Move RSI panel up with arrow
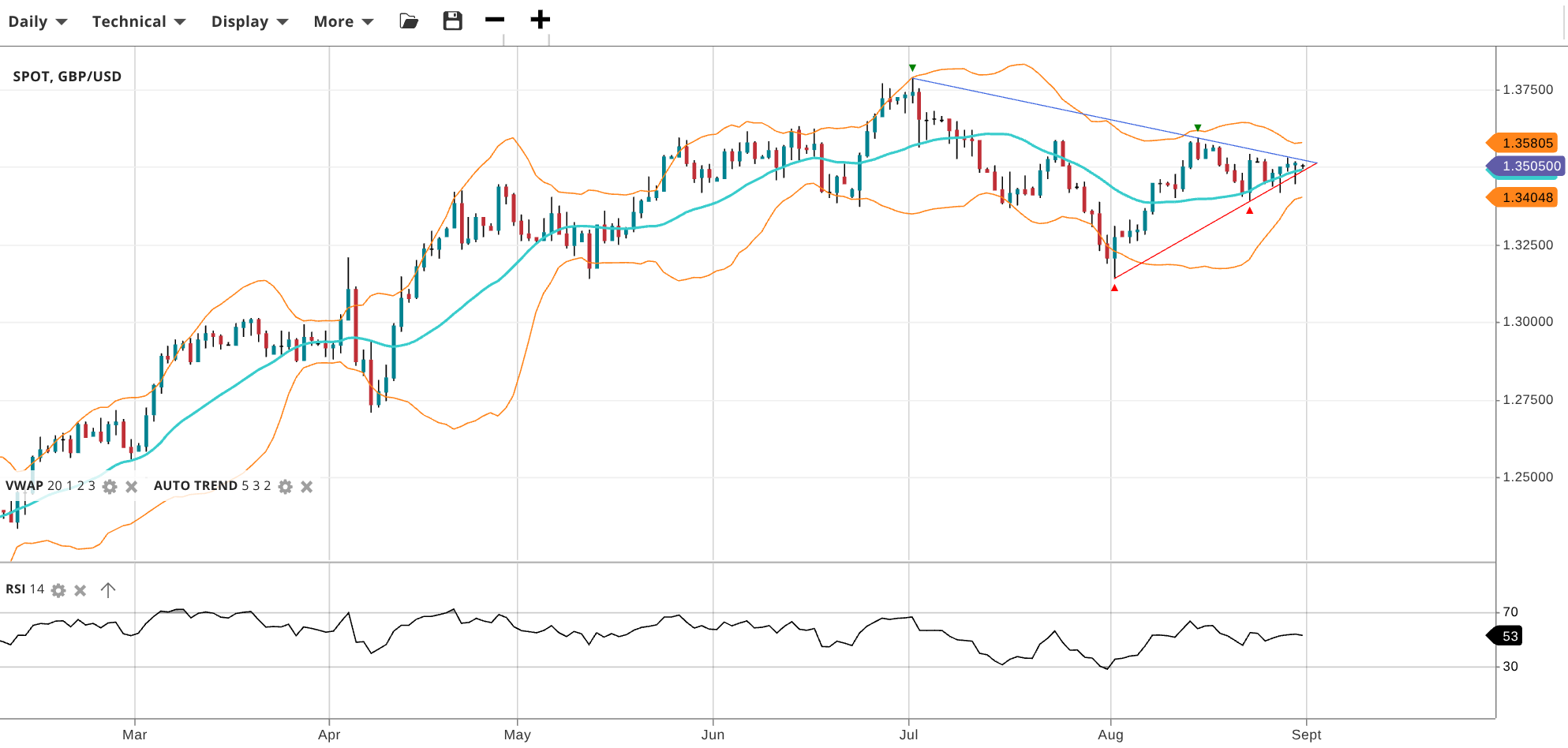The height and width of the screenshot is (748, 1568). (108, 589)
